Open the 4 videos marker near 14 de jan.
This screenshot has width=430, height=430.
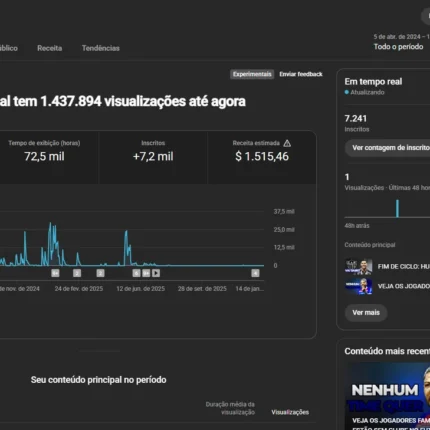(255, 273)
